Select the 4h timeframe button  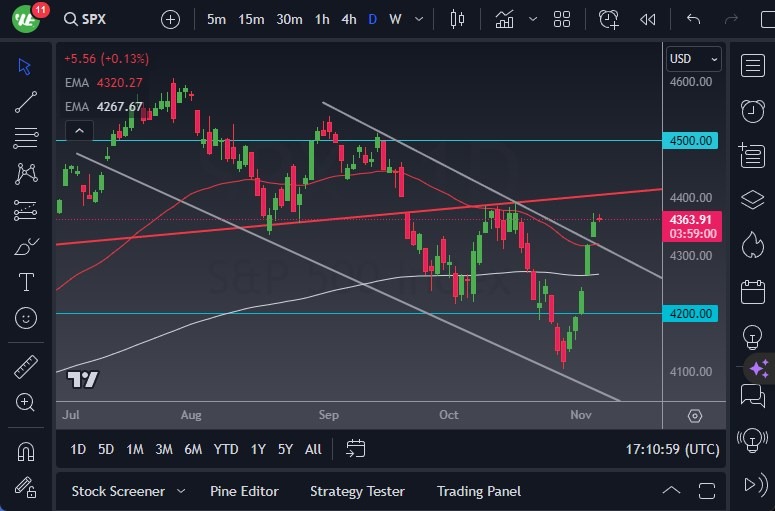click(x=348, y=19)
